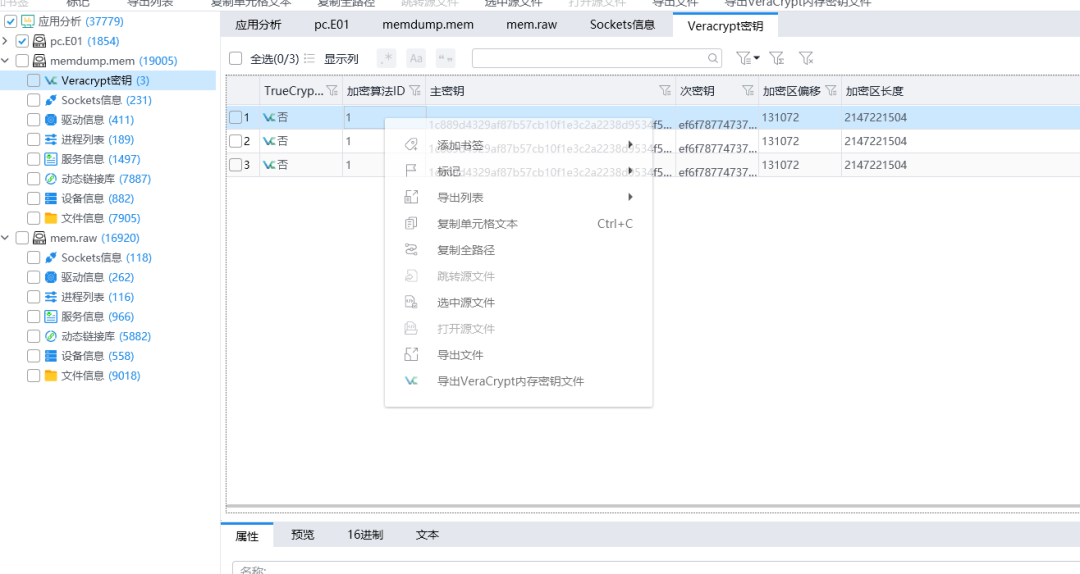Select mem.raw Sockets信息 (118) tree item
Screen dimensions: 1080x574
click(x=106, y=258)
